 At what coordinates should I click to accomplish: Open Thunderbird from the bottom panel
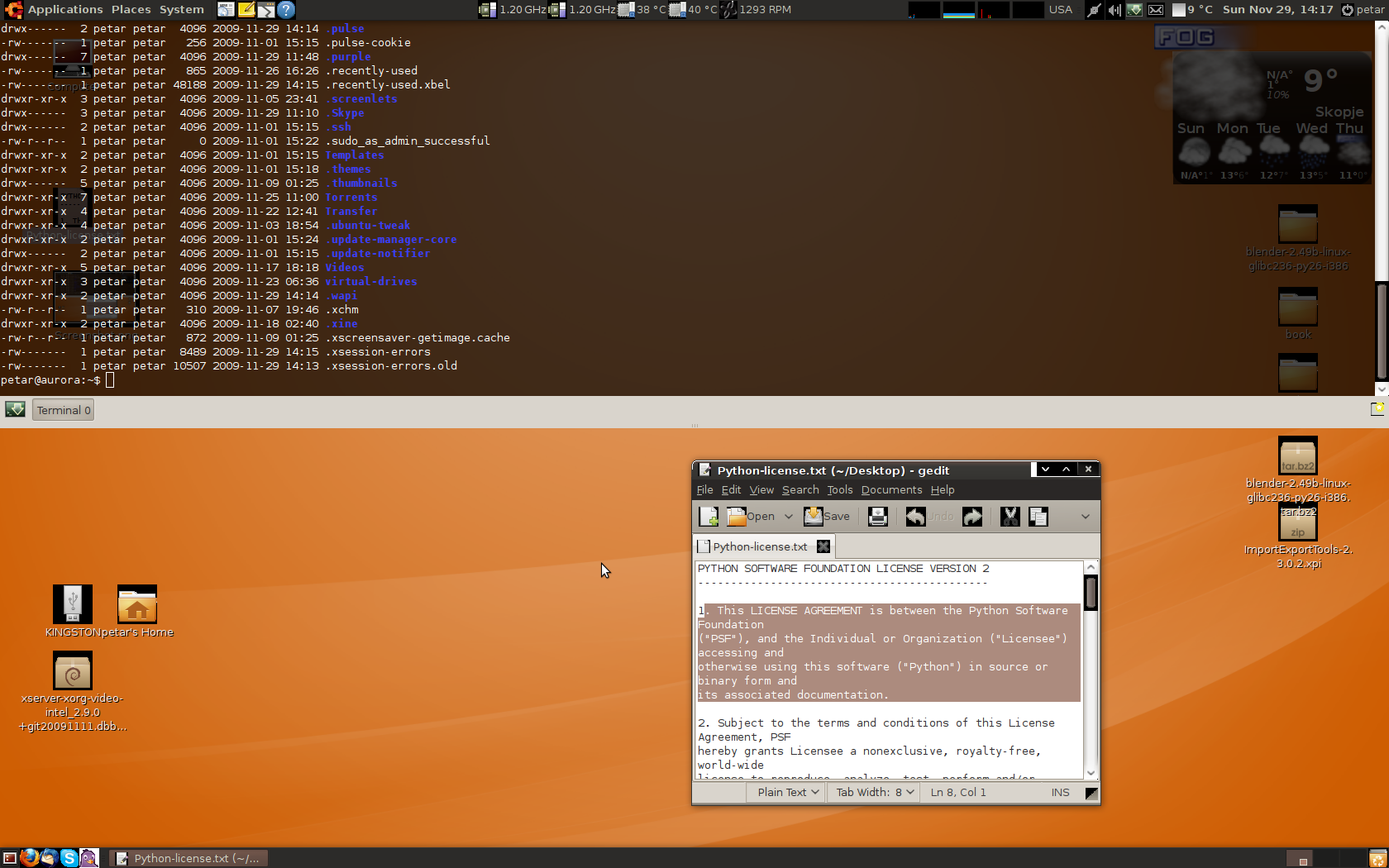pos(50,858)
